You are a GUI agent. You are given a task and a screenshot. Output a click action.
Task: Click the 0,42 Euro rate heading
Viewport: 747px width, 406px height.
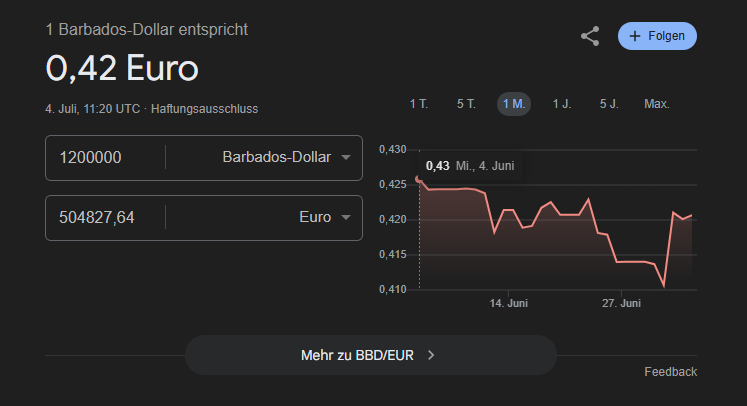122,69
